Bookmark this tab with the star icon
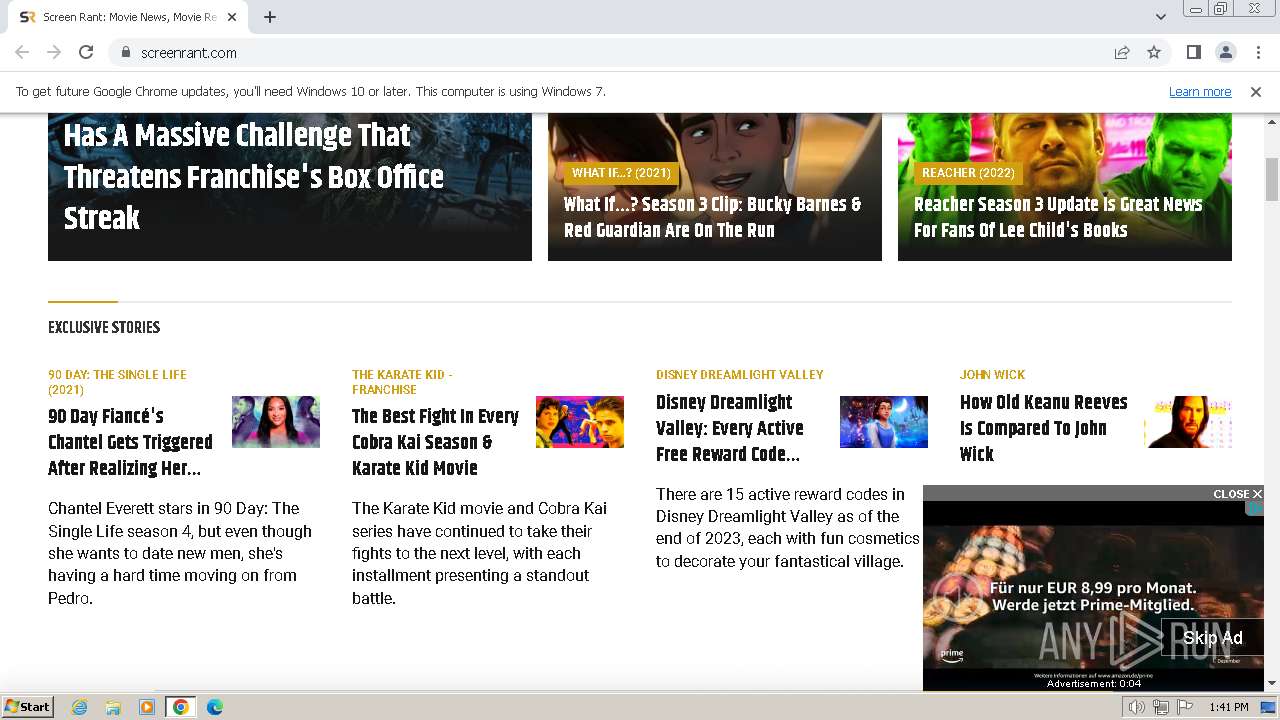 (x=1154, y=52)
